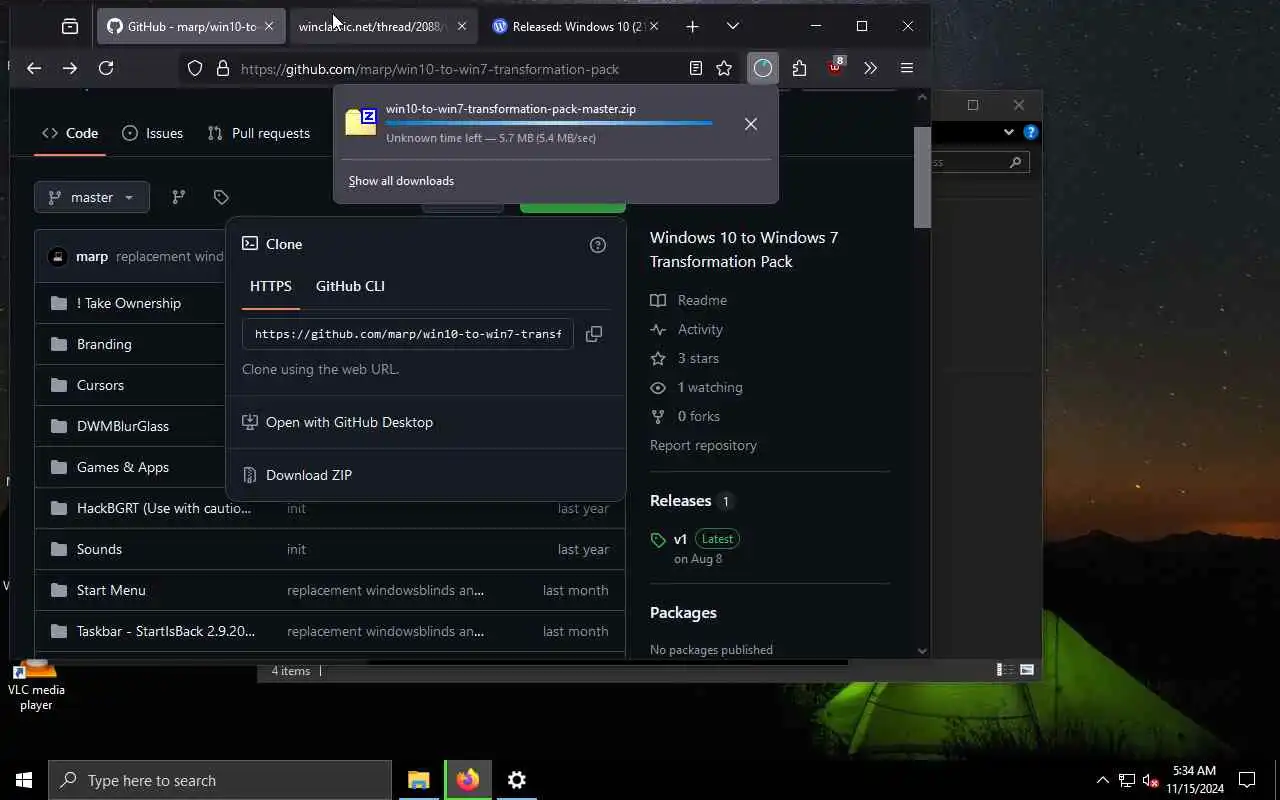
Task: Open Taskbar - StartIsBack folder
Action: pyautogui.click(x=166, y=631)
